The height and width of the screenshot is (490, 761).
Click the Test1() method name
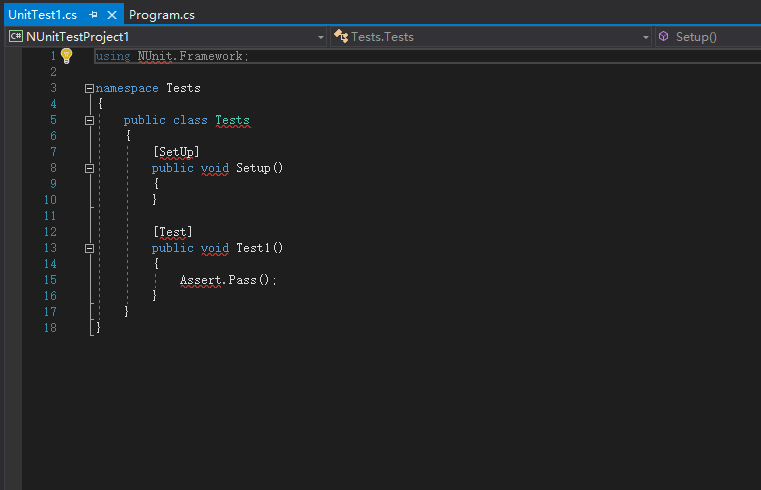coord(260,248)
